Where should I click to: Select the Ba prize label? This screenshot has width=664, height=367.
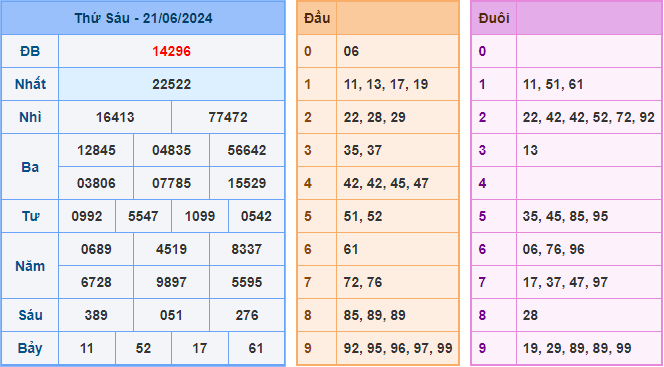(x=30, y=167)
